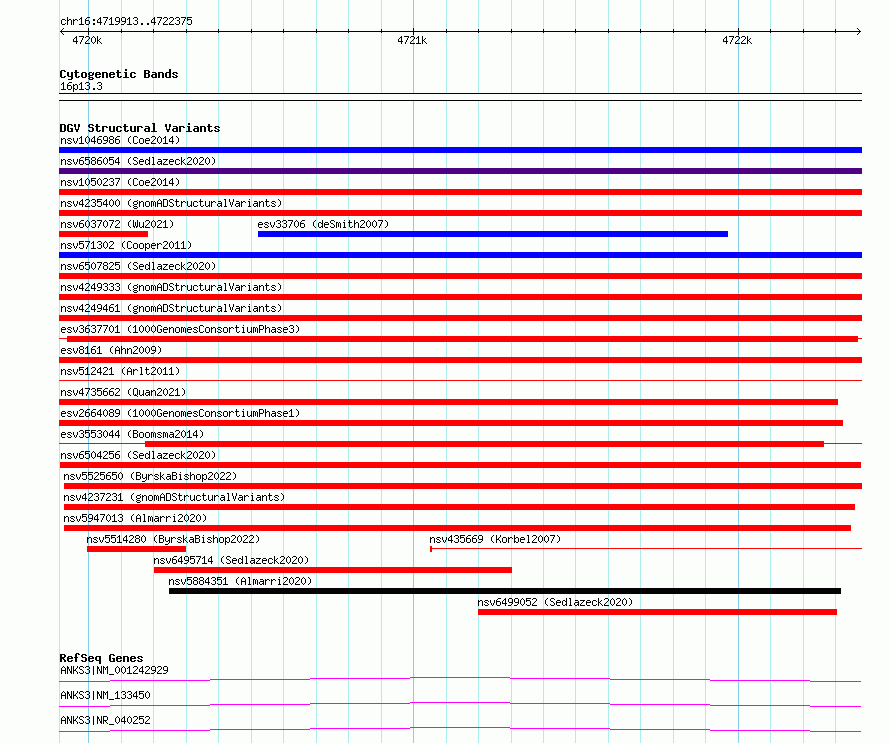Select the 16p13.3 band label
890x743 pixels.
81,87
